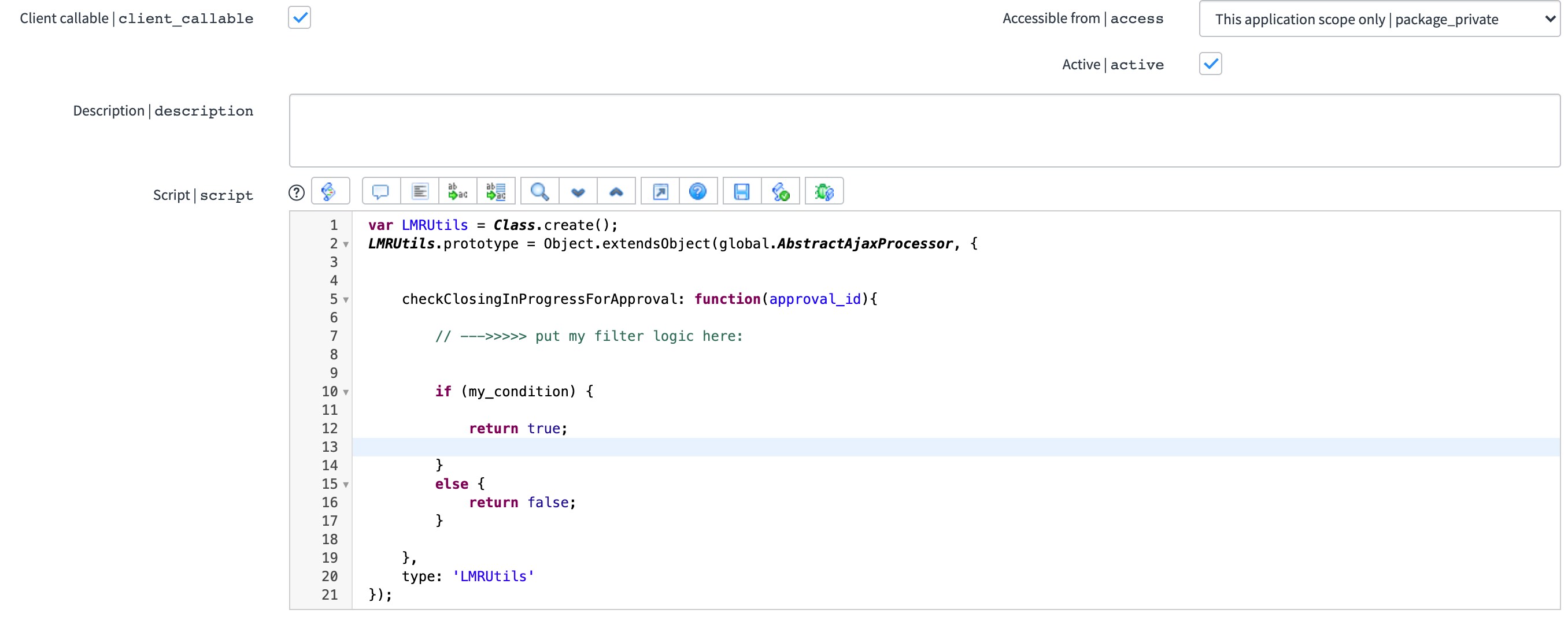Collapse the code fold at line 5
The image size is (1568, 617).
[346, 299]
